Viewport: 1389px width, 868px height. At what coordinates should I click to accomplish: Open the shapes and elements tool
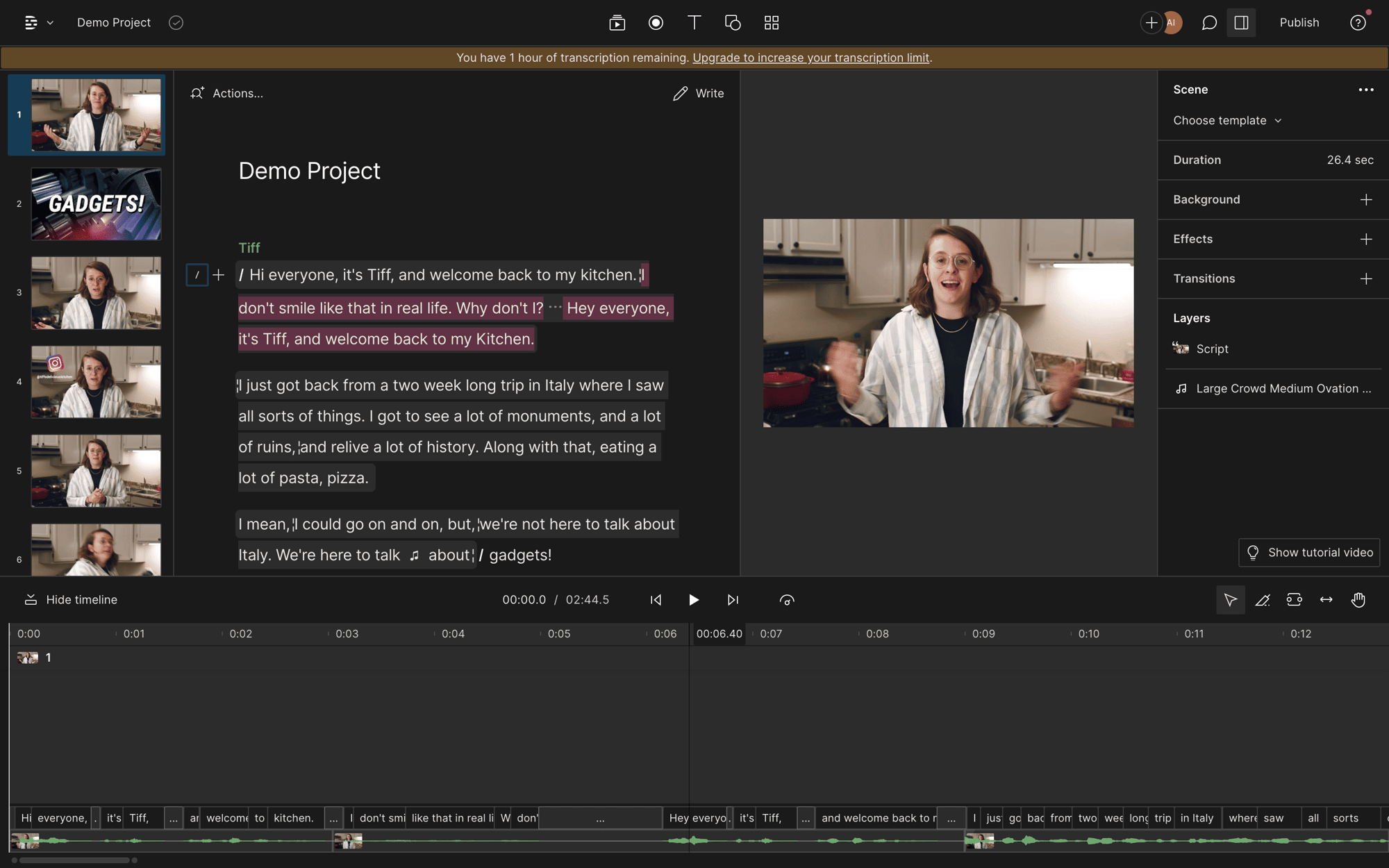click(732, 22)
